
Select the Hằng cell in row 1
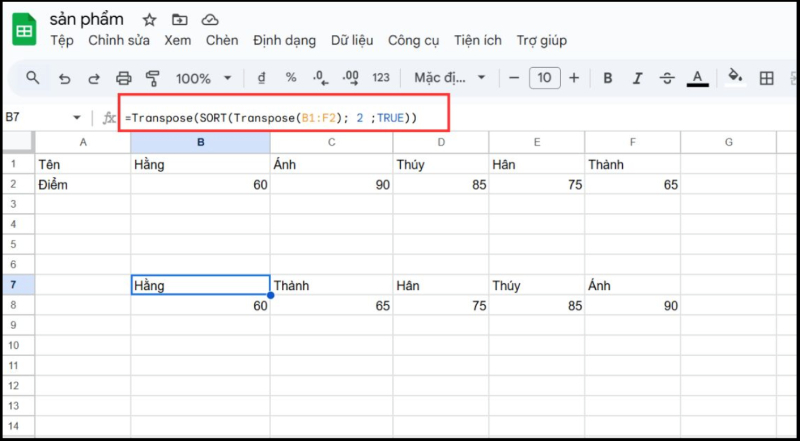click(201, 164)
